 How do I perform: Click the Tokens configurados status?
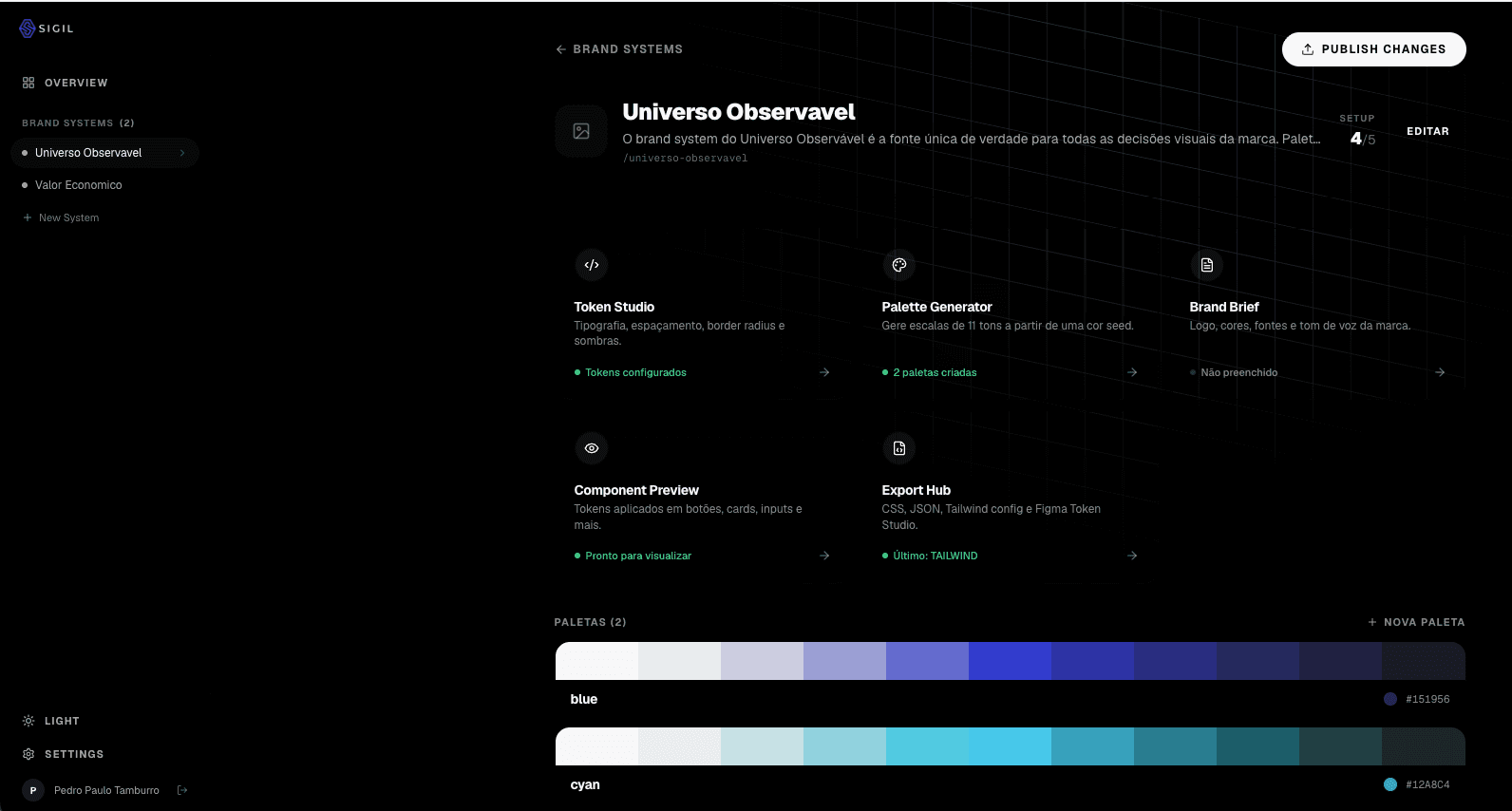pyautogui.click(x=631, y=372)
